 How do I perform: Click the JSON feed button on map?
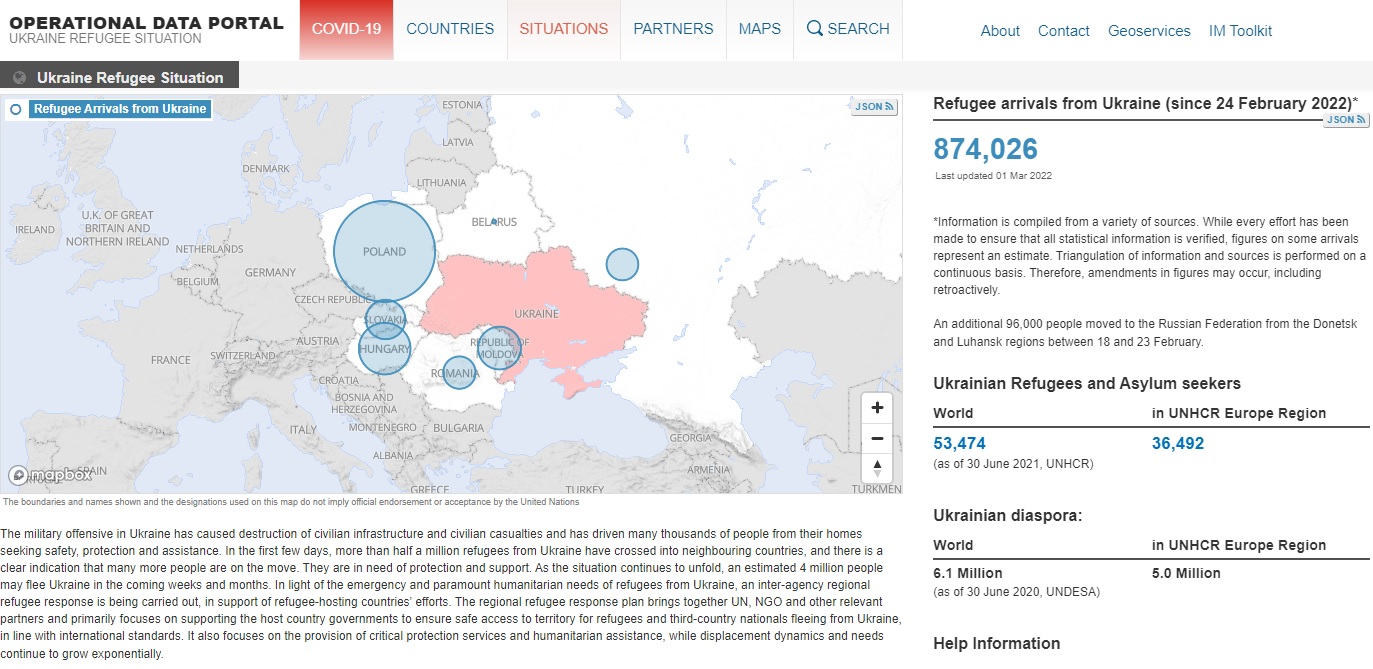[x=874, y=107]
